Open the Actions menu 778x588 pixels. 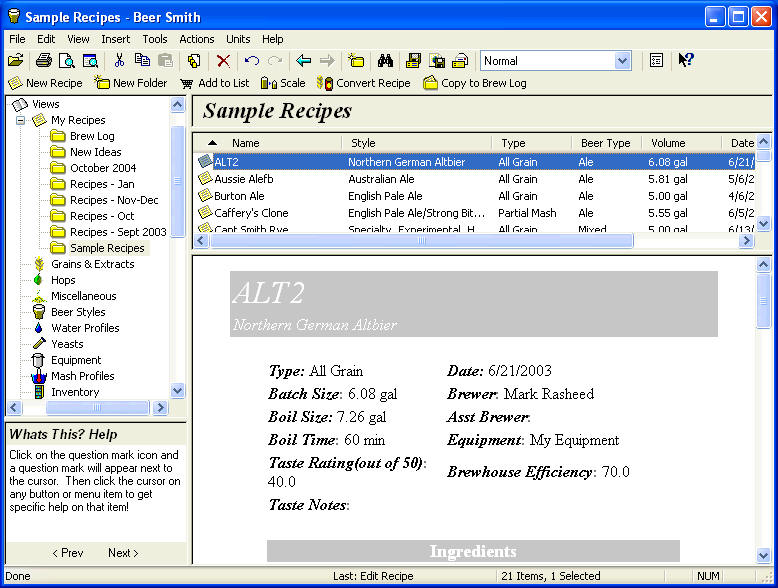[x=196, y=39]
